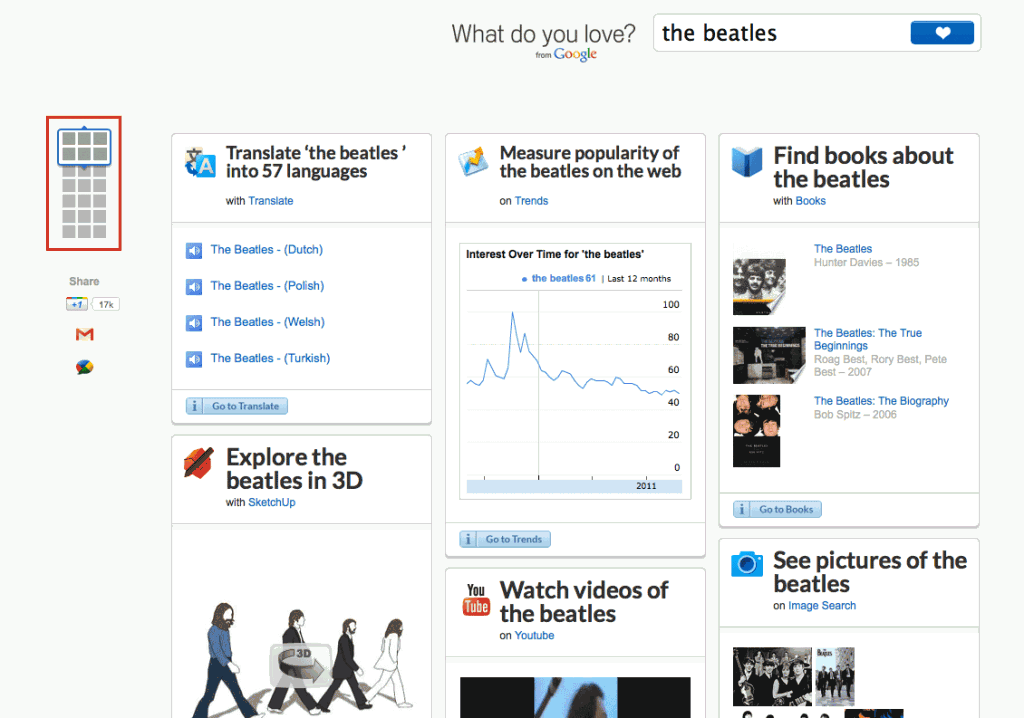Click the info icon beside Go to Translate
1024x718 pixels.
tap(194, 406)
